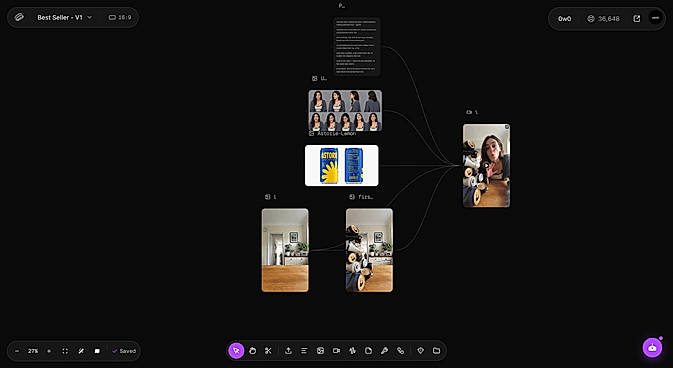Image resolution: width=673 pixels, height=368 pixels.
Task: Select the pointer tool in bottom toolbar
Action: (236, 351)
